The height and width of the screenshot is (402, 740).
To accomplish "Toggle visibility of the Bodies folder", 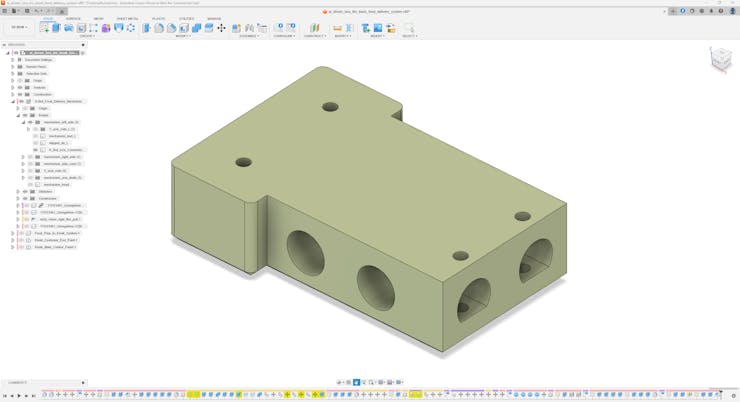I will 25,115.
